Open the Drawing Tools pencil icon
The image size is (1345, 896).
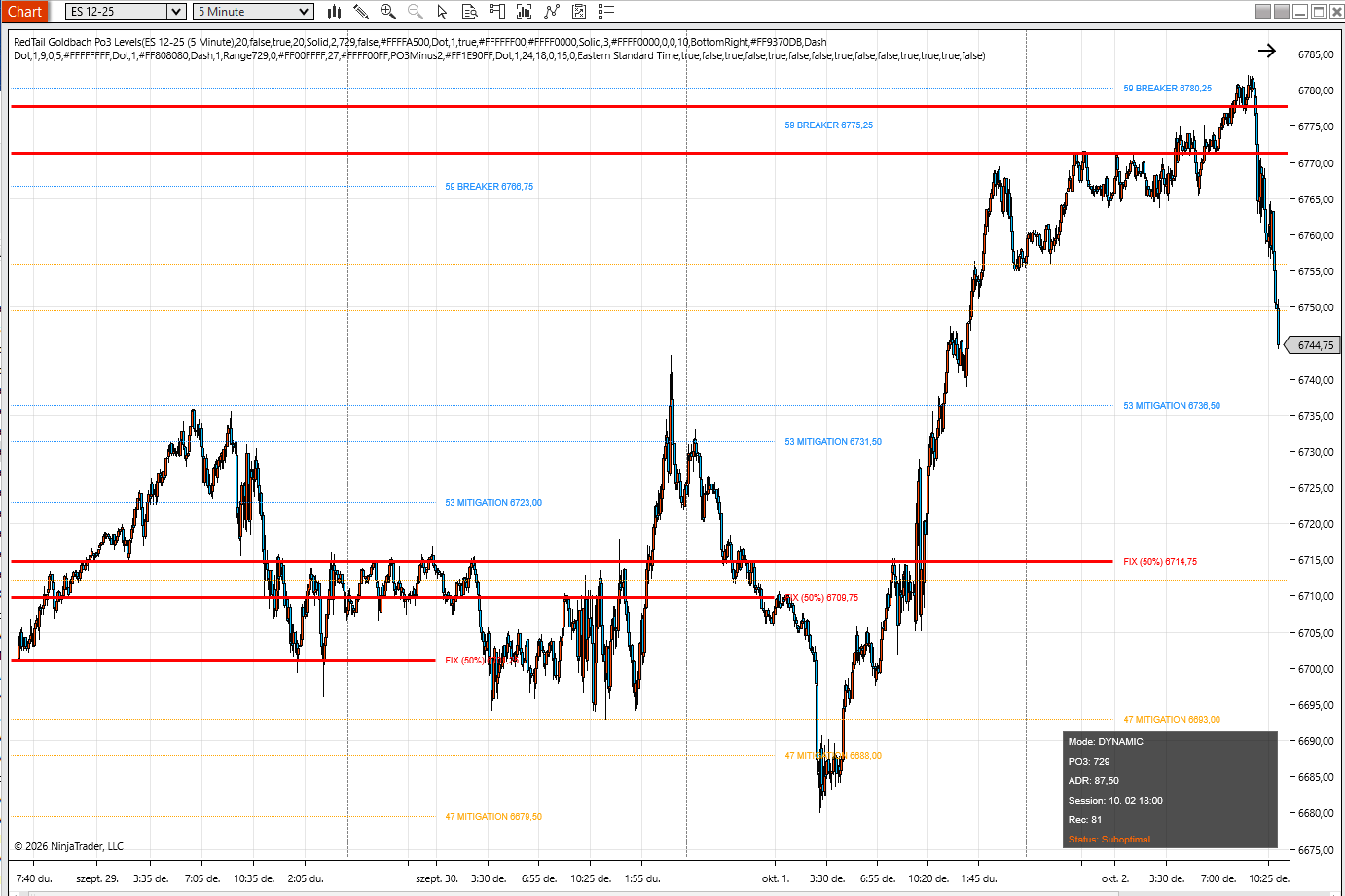point(361,11)
